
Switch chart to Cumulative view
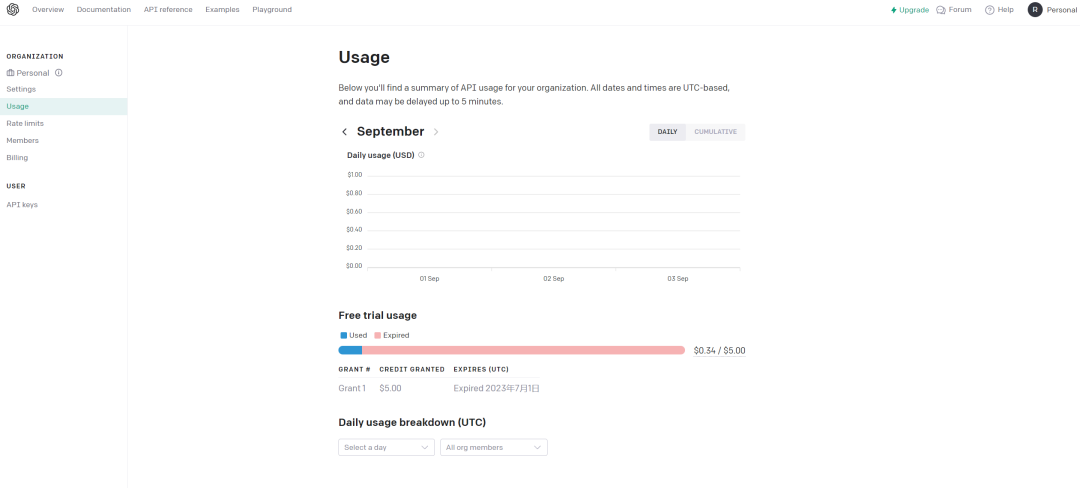(x=715, y=132)
